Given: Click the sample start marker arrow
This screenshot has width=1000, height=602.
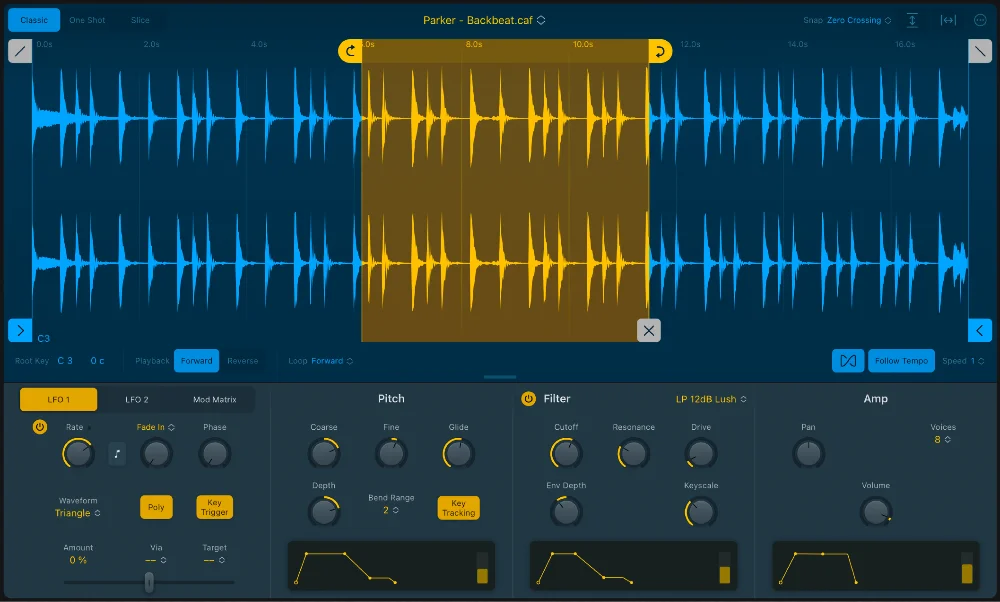Looking at the screenshot, I should pyautogui.click(x=20, y=331).
